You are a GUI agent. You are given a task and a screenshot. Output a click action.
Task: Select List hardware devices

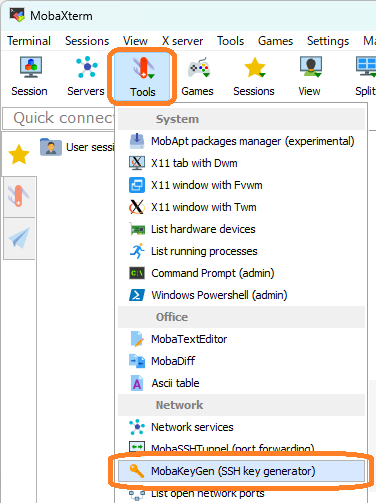tap(241, 229)
